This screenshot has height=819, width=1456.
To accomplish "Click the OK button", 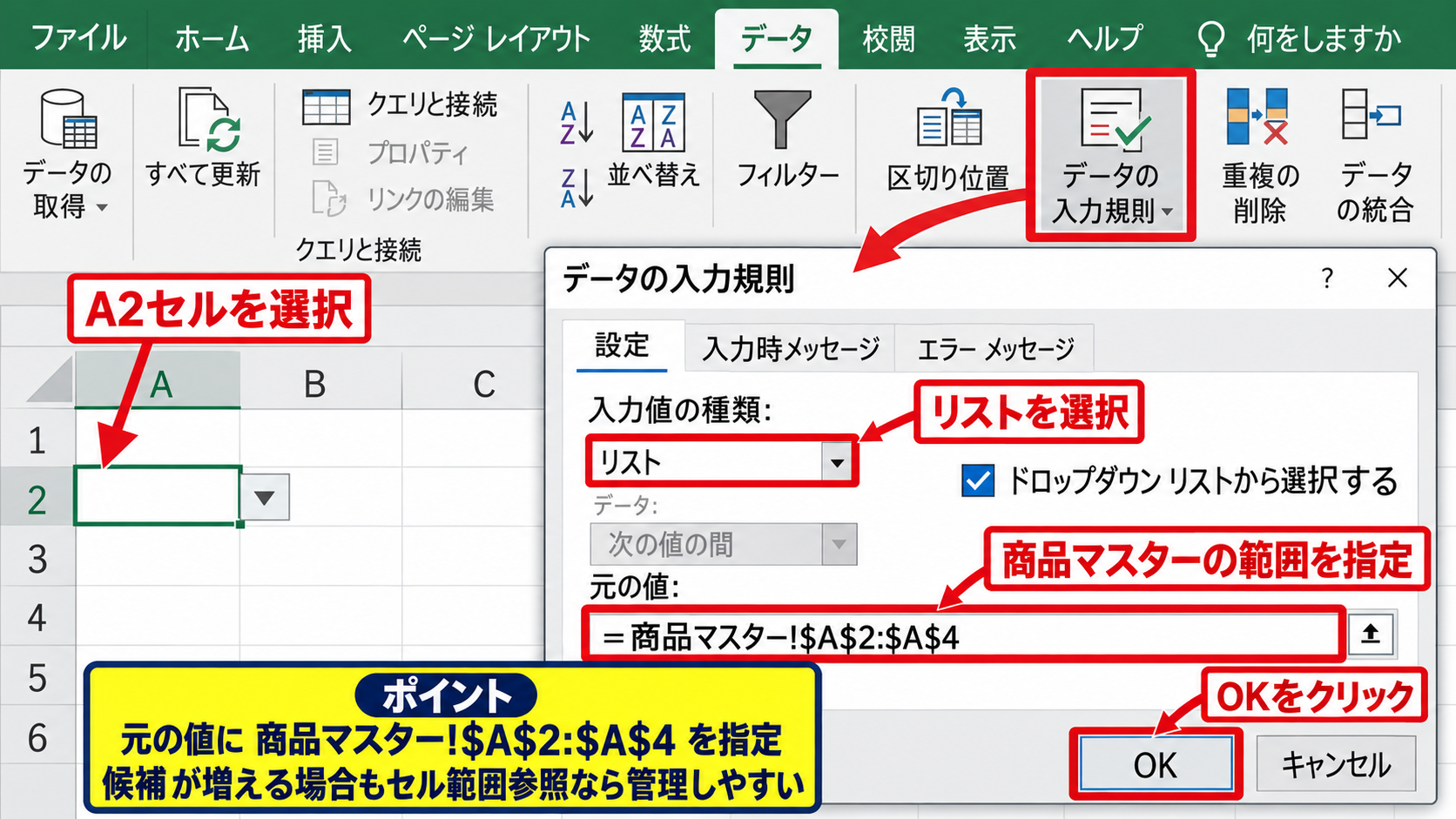I will coord(1156,765).
